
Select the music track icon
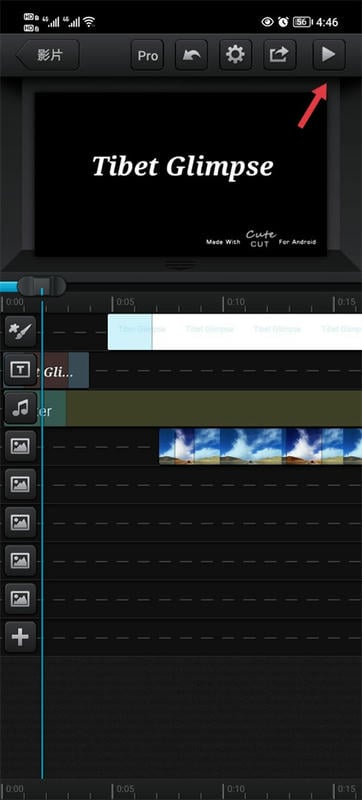20,408
